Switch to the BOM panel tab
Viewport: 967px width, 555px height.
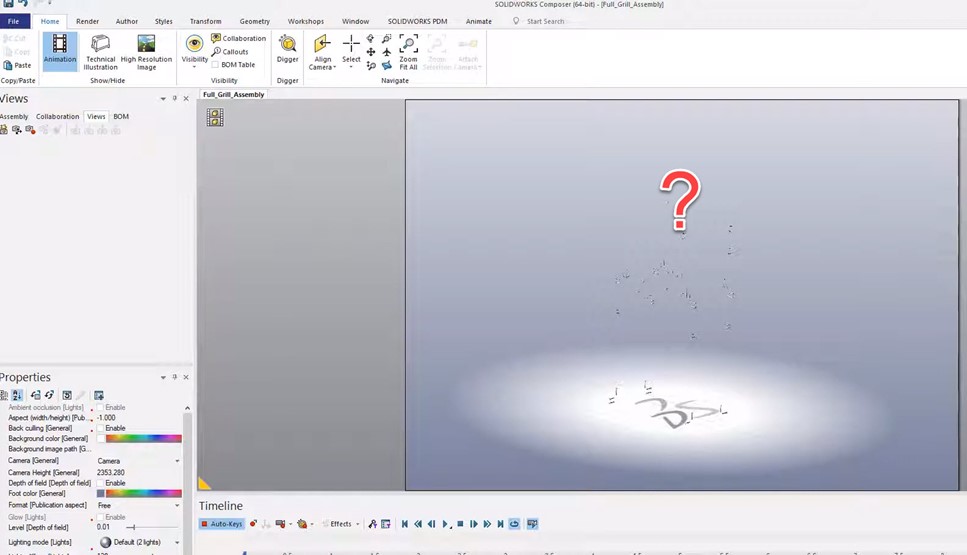[121, 117]
